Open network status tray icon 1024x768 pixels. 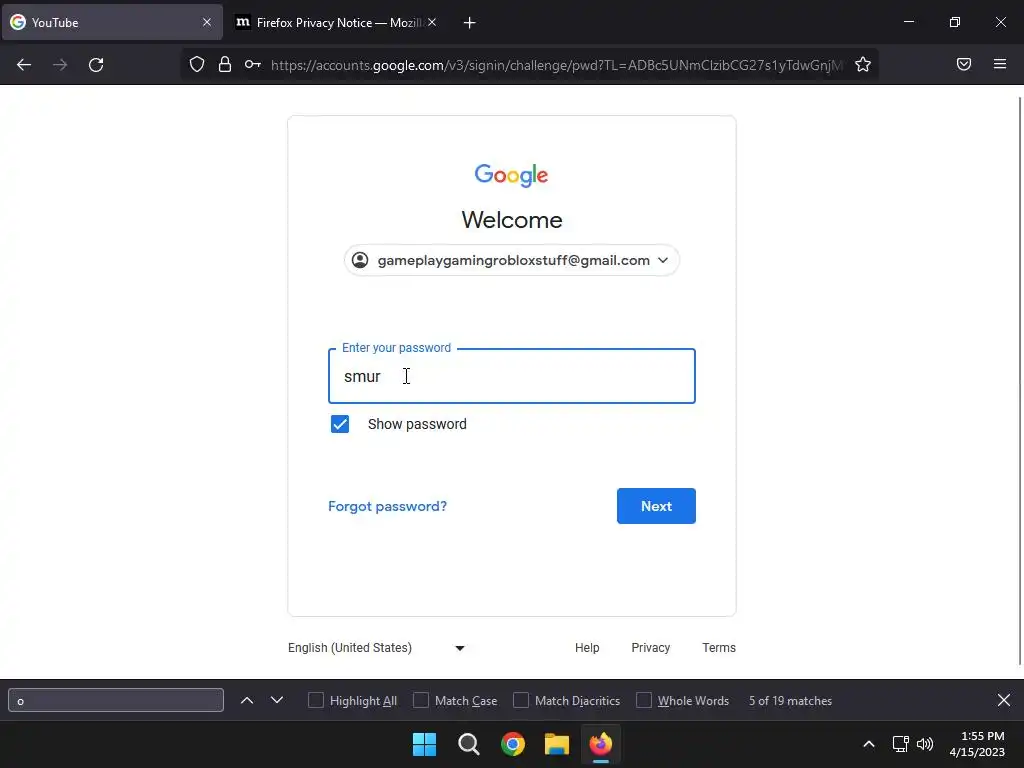pos(901,744)
